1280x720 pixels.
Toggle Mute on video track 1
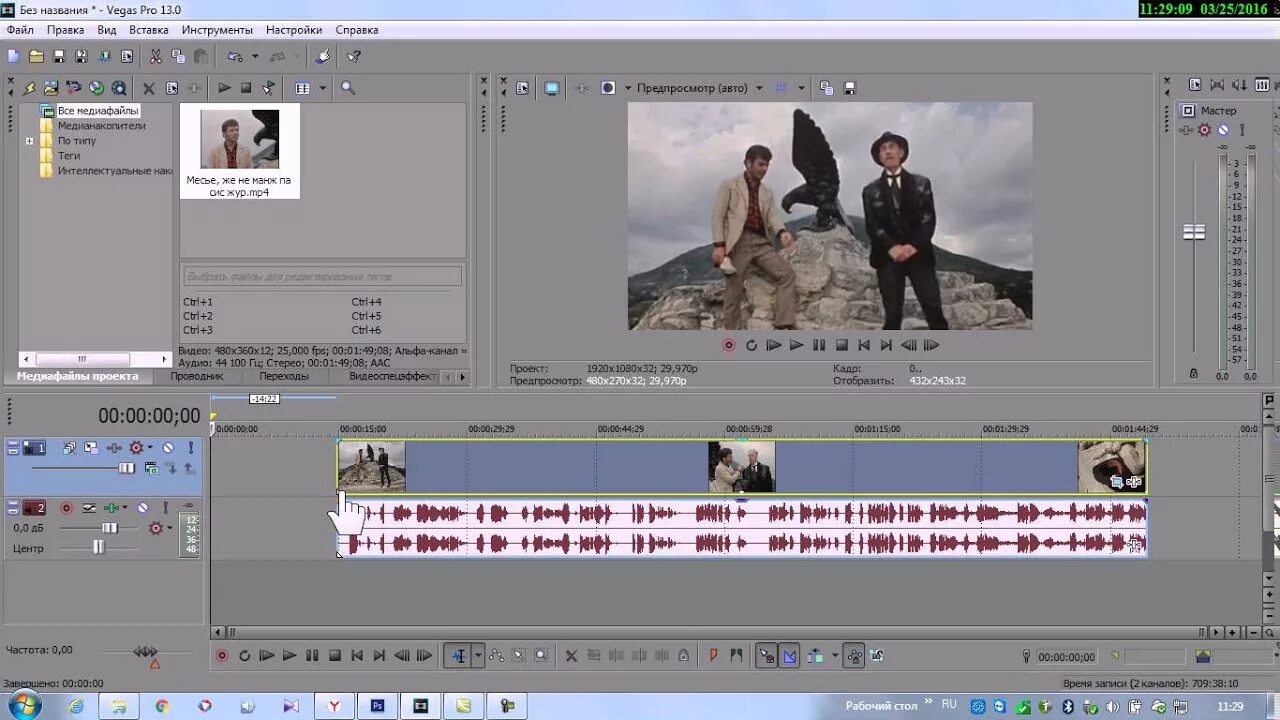click(x=168, y=448)
